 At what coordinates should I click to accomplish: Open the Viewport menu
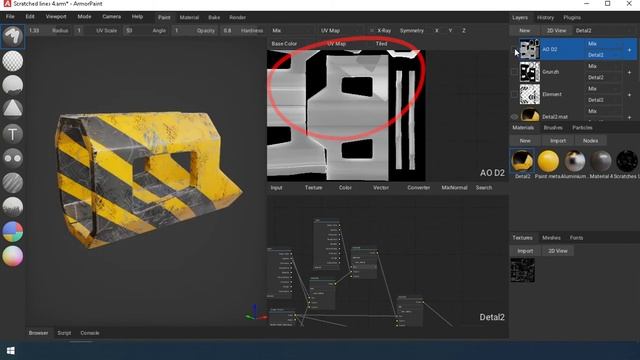coord(56,17)
